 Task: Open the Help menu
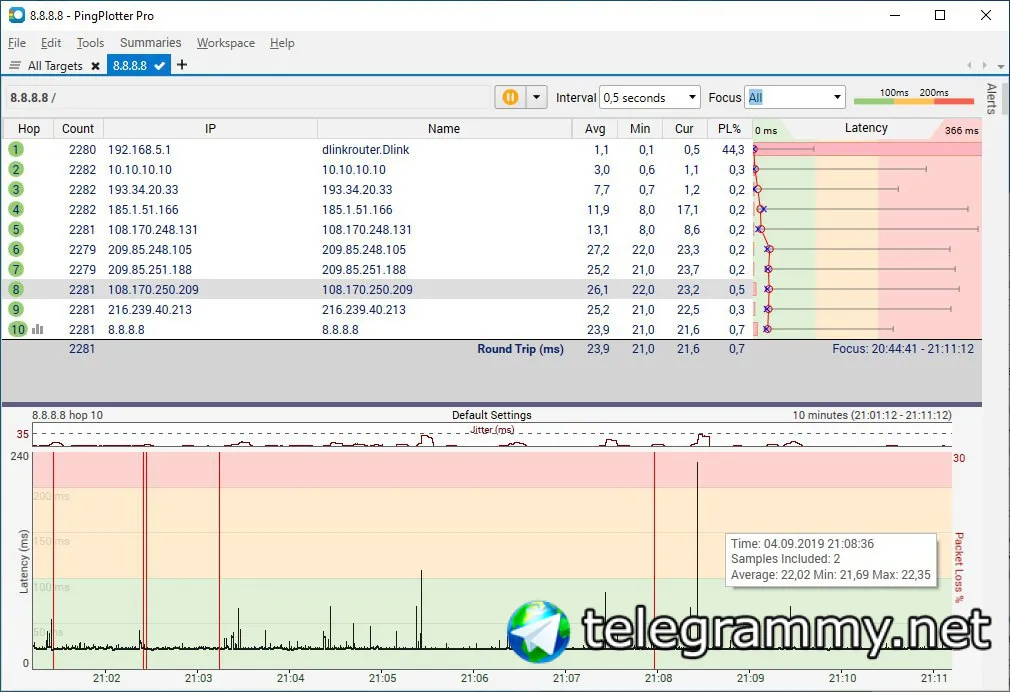pos(281,43)
